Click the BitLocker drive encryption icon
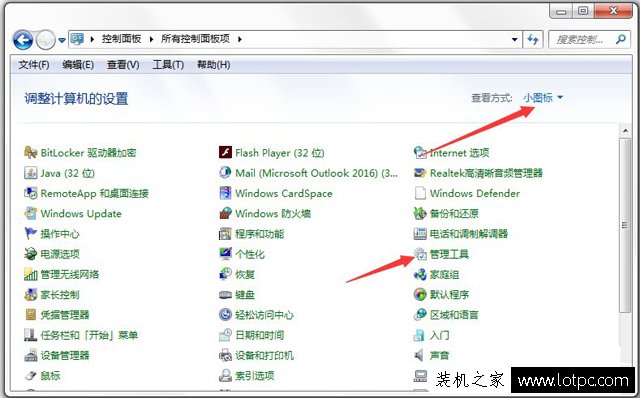Screen dimensions: 640x398 (x=31, y=153)
